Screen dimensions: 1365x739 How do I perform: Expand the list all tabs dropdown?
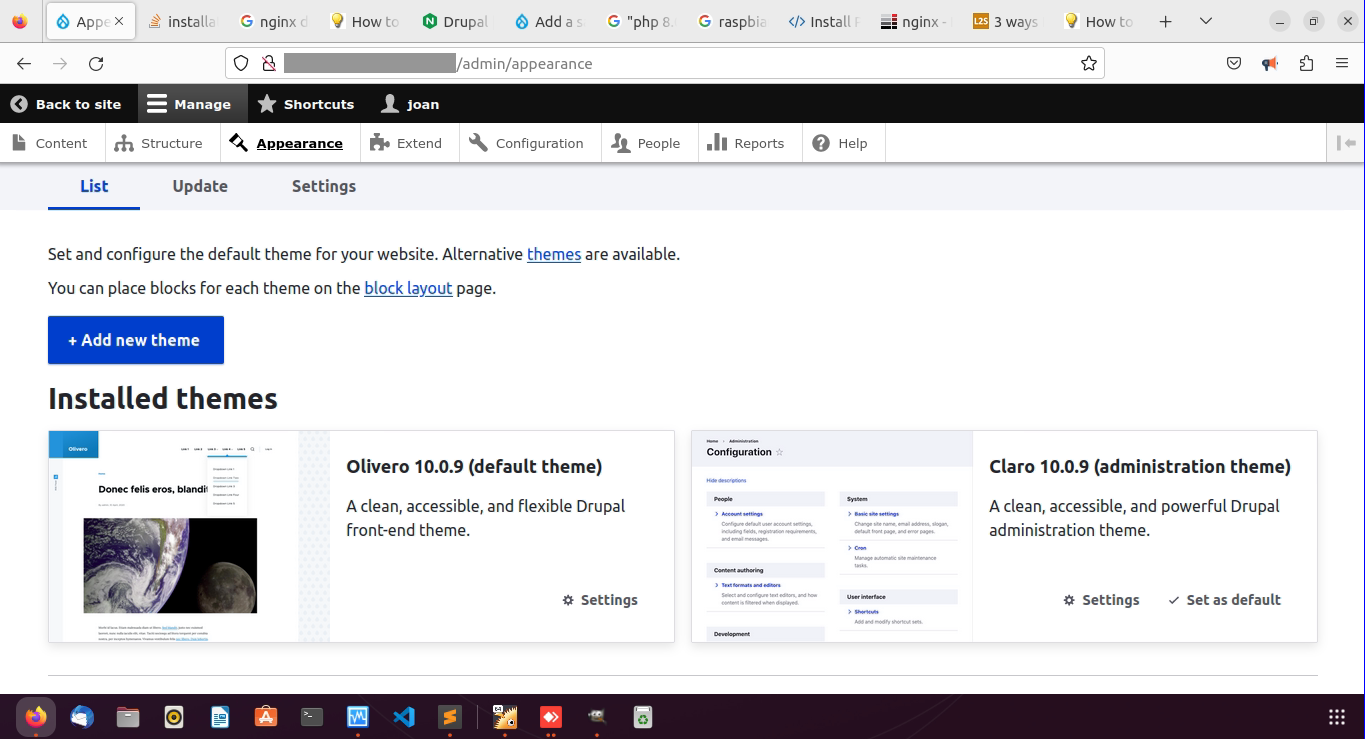(1206, 21)
